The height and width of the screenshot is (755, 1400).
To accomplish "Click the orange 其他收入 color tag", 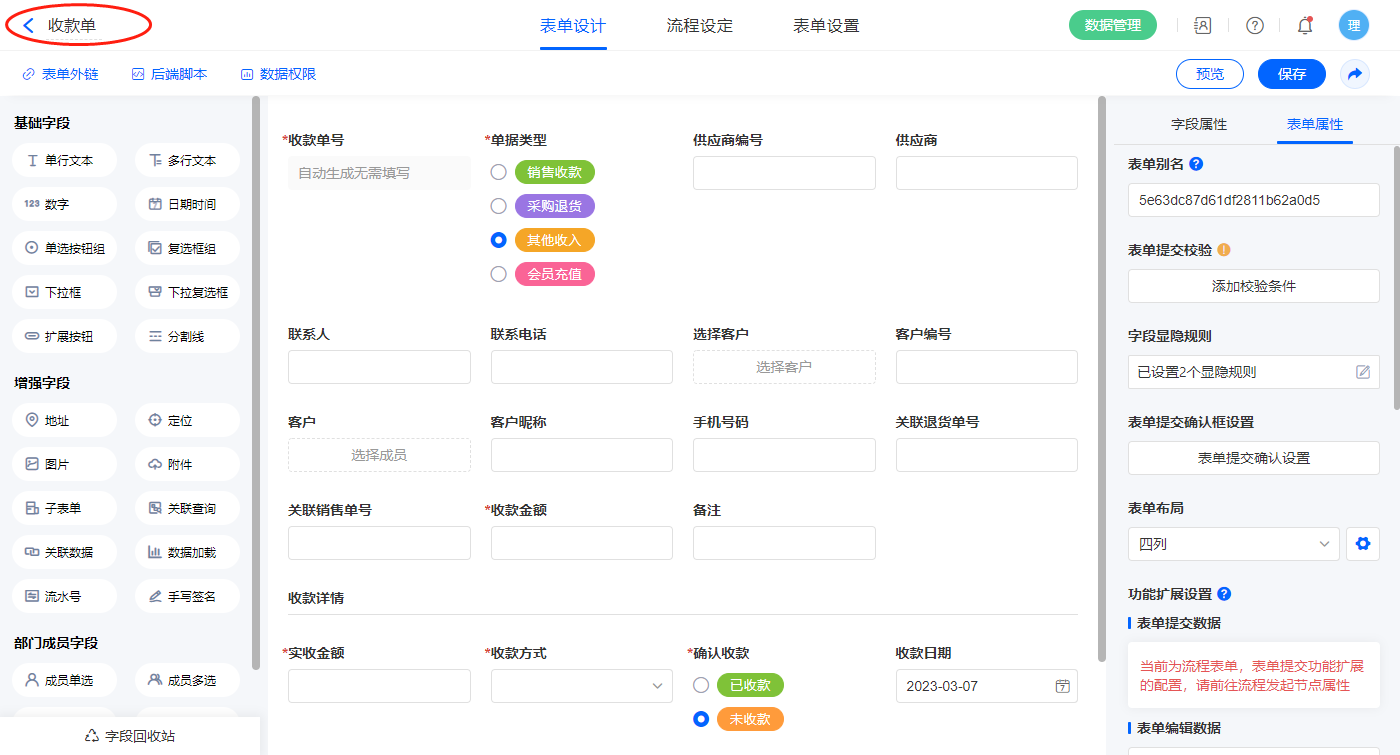I will pyautogui.click(x=554, y=240).
